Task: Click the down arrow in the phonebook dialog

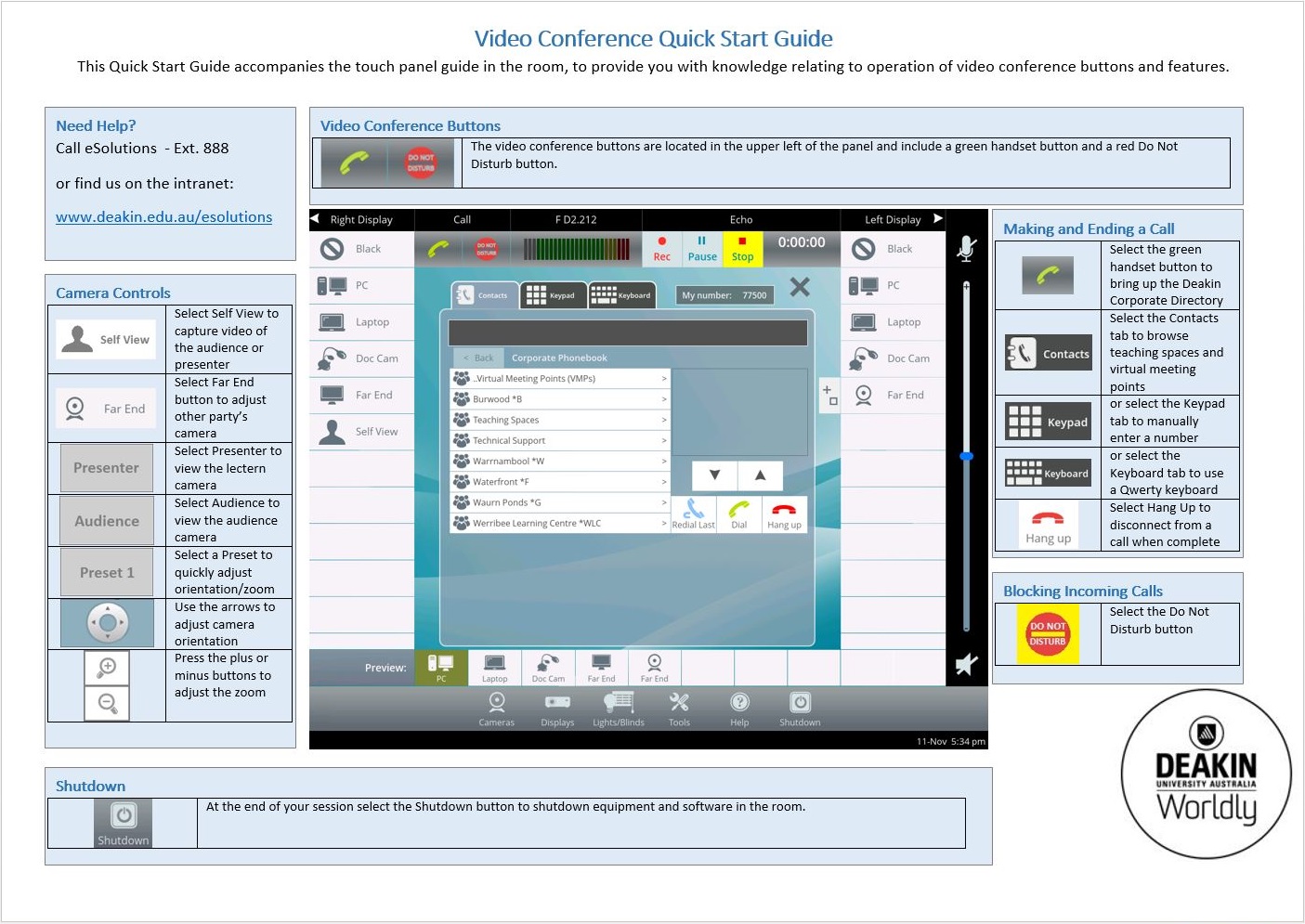Action: [x=715, y=475]
